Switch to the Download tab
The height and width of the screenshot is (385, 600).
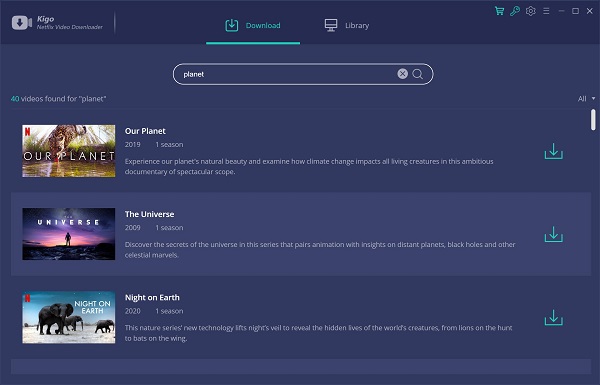pos(253,25)
